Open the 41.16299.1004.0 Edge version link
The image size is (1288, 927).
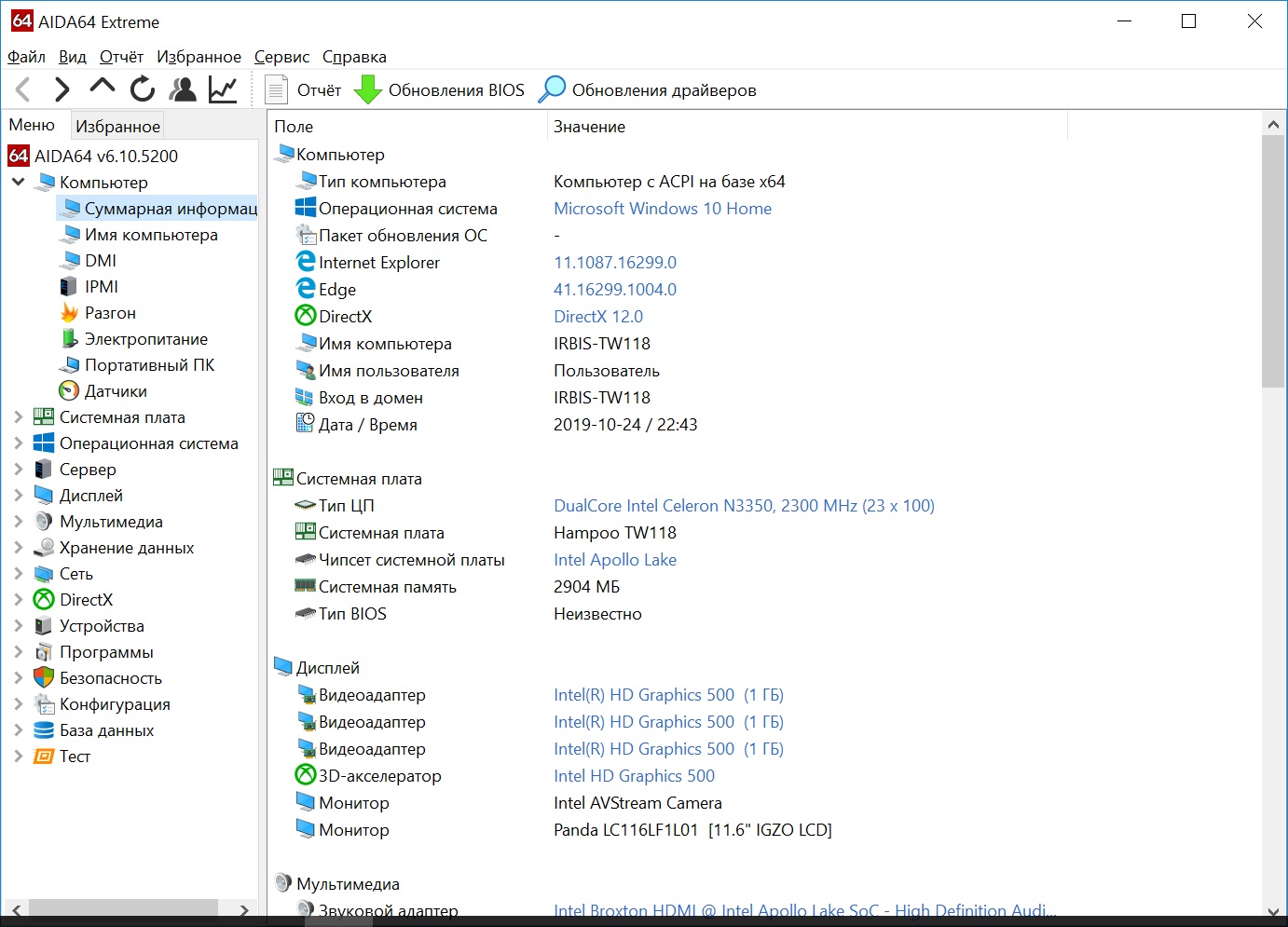[x=615, y=290]
